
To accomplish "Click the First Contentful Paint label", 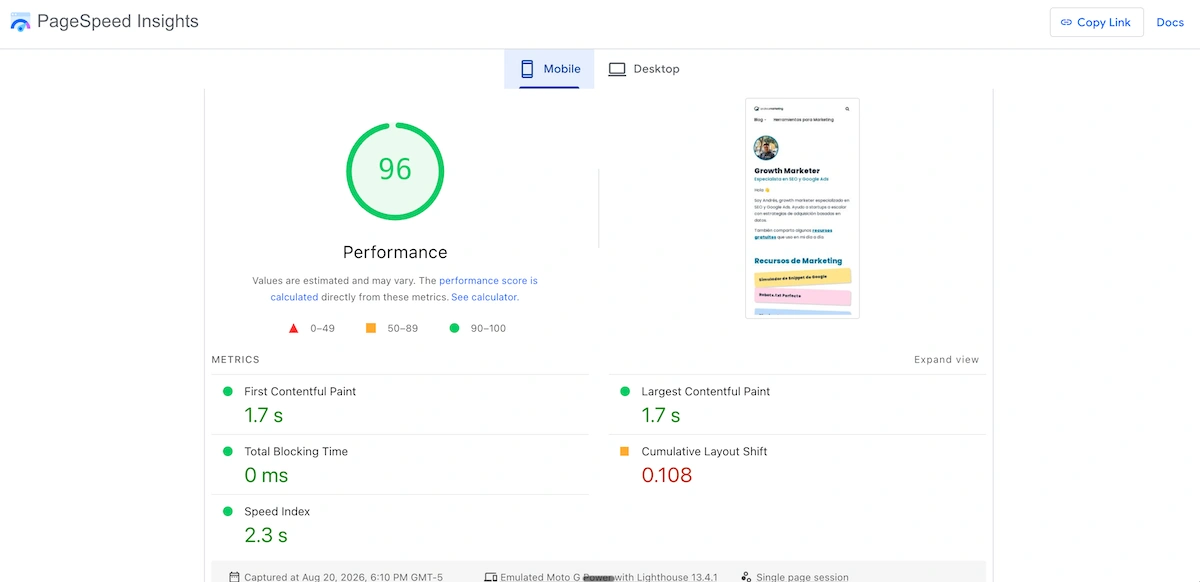I will coord(300,392).
